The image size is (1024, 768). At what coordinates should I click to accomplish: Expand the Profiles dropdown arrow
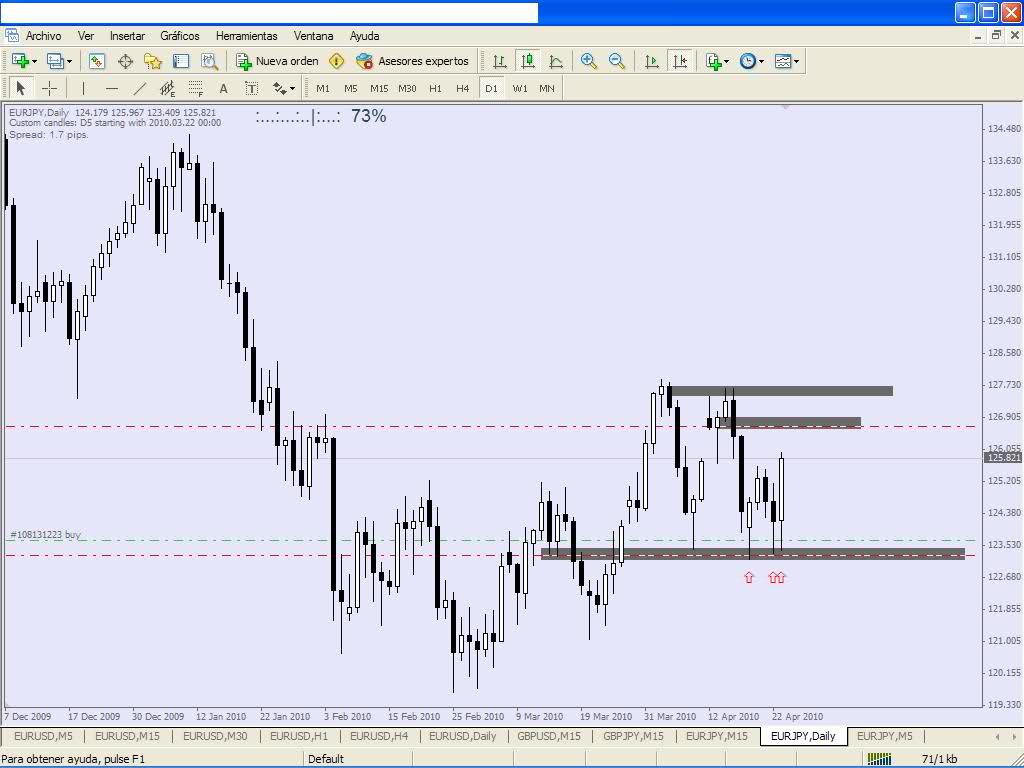pos(69,61)
